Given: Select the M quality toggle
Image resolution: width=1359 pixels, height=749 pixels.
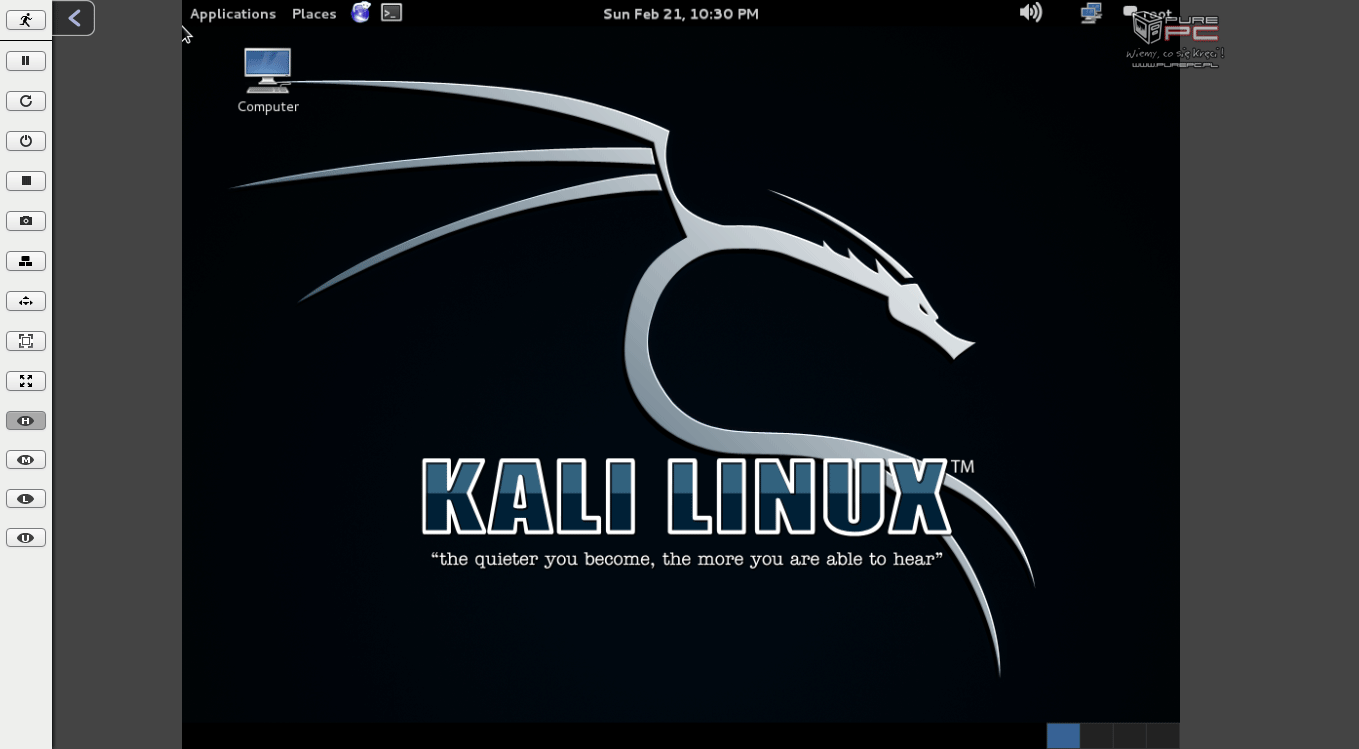Looking at the screenshot, I should pos(26,459).
